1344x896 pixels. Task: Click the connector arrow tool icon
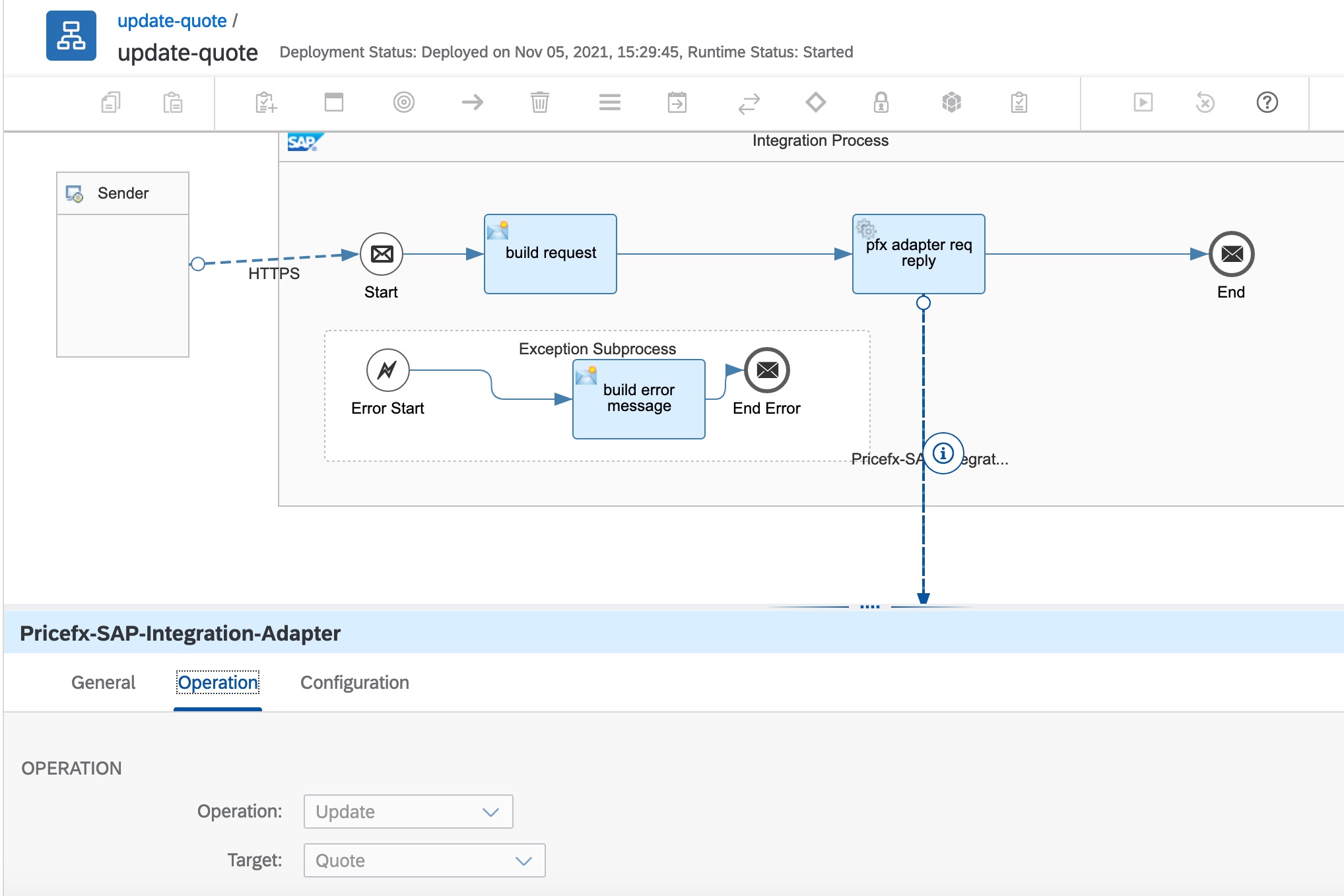click(x=472, y=102)
